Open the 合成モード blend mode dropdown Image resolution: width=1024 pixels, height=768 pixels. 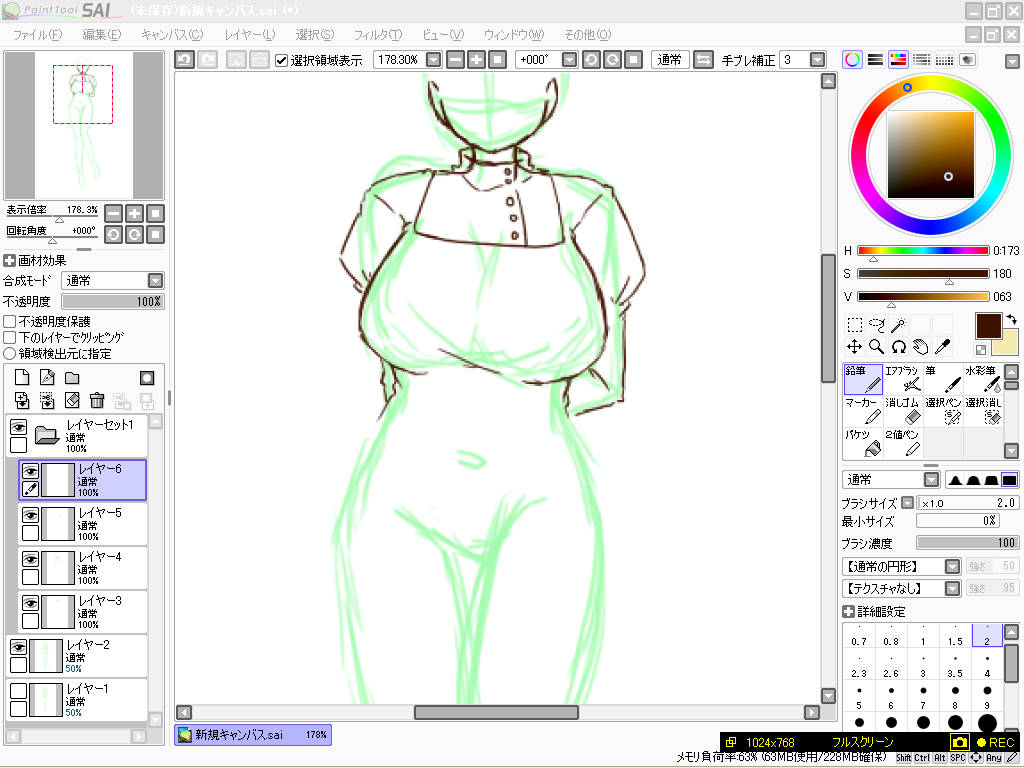[155, 281]
